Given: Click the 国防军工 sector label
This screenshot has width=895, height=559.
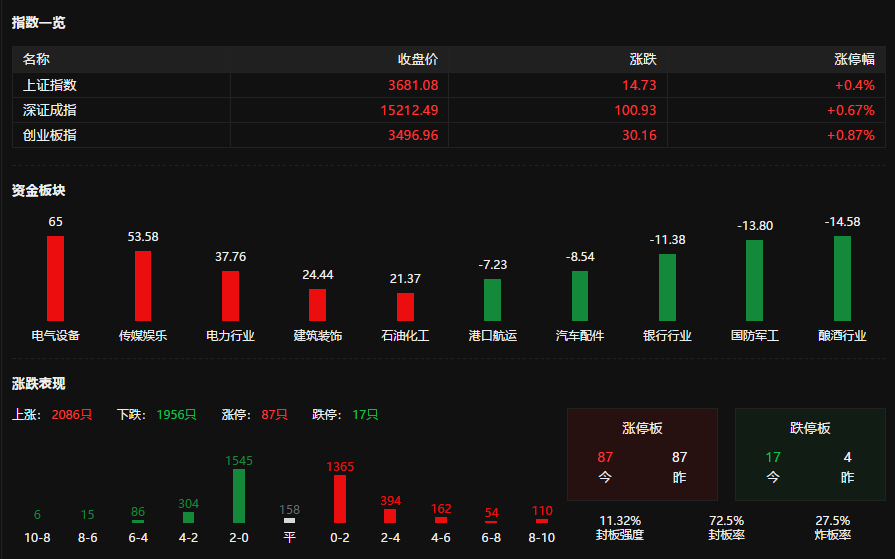Looking at the screenshot, I should [755, 336].
